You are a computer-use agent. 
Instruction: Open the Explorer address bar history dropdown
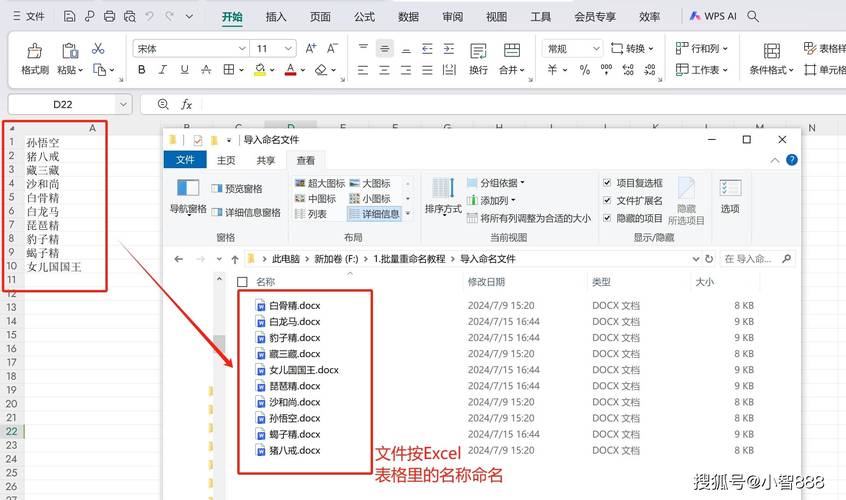pyautogui.click(x=696, y=259)
